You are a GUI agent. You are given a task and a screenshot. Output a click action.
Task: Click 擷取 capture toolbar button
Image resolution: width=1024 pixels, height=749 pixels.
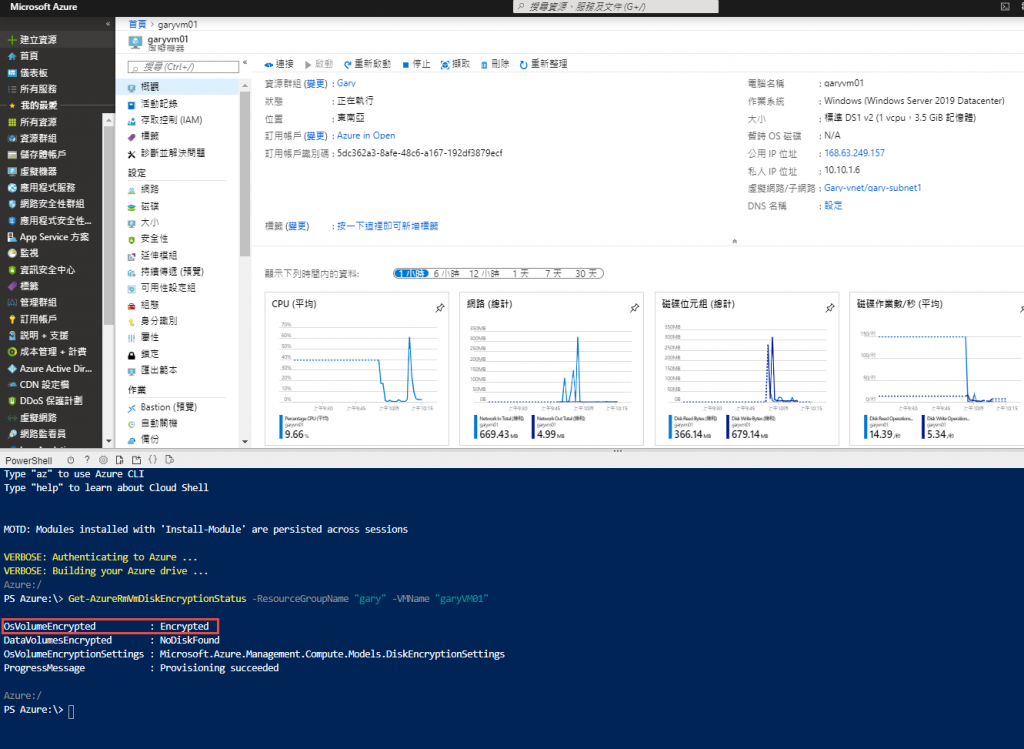[455, 64]
